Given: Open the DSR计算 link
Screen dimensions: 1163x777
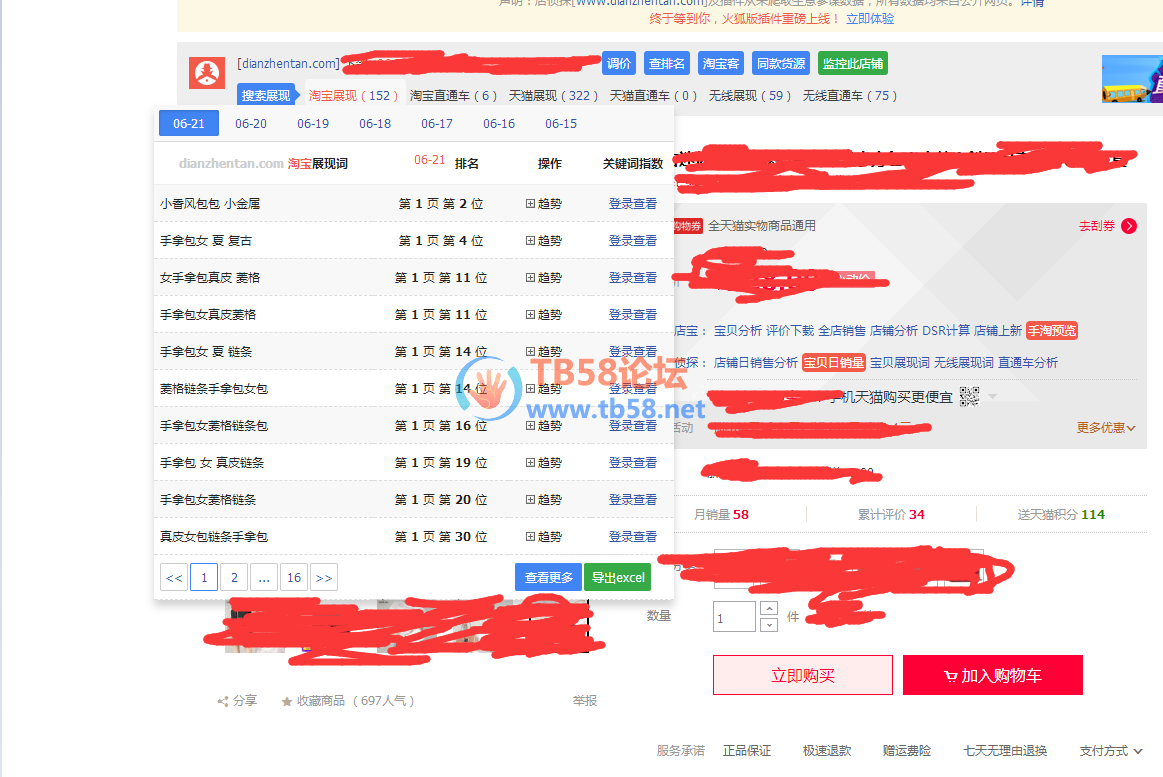Looking at the screenshot, I should click(x=946, y=331).
